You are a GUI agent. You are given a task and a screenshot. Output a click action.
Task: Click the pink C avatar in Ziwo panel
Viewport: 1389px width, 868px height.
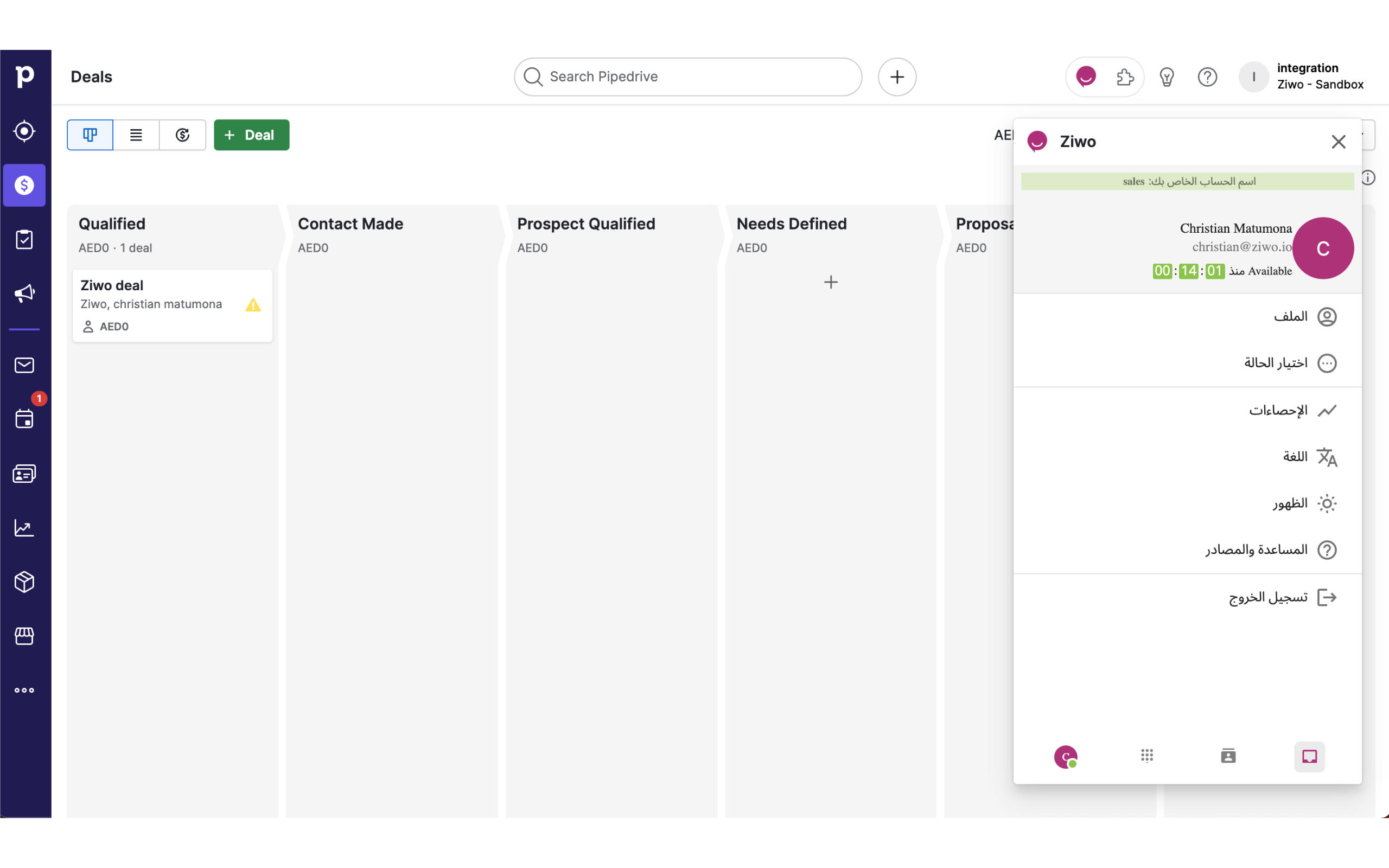coord(1322,248)
